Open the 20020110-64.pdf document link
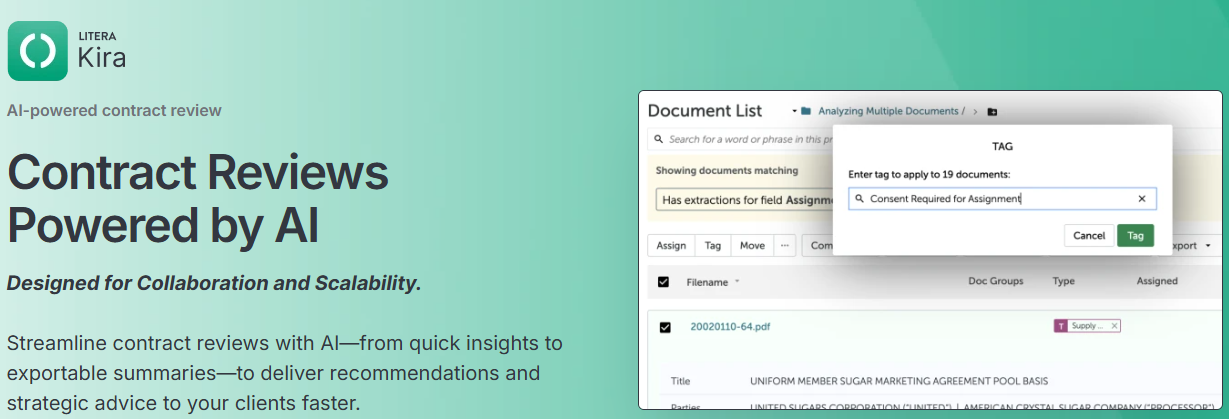Image resolution: width=1229 pixels, height=419 pixels. pyautogui.click(x=730, y=327)
